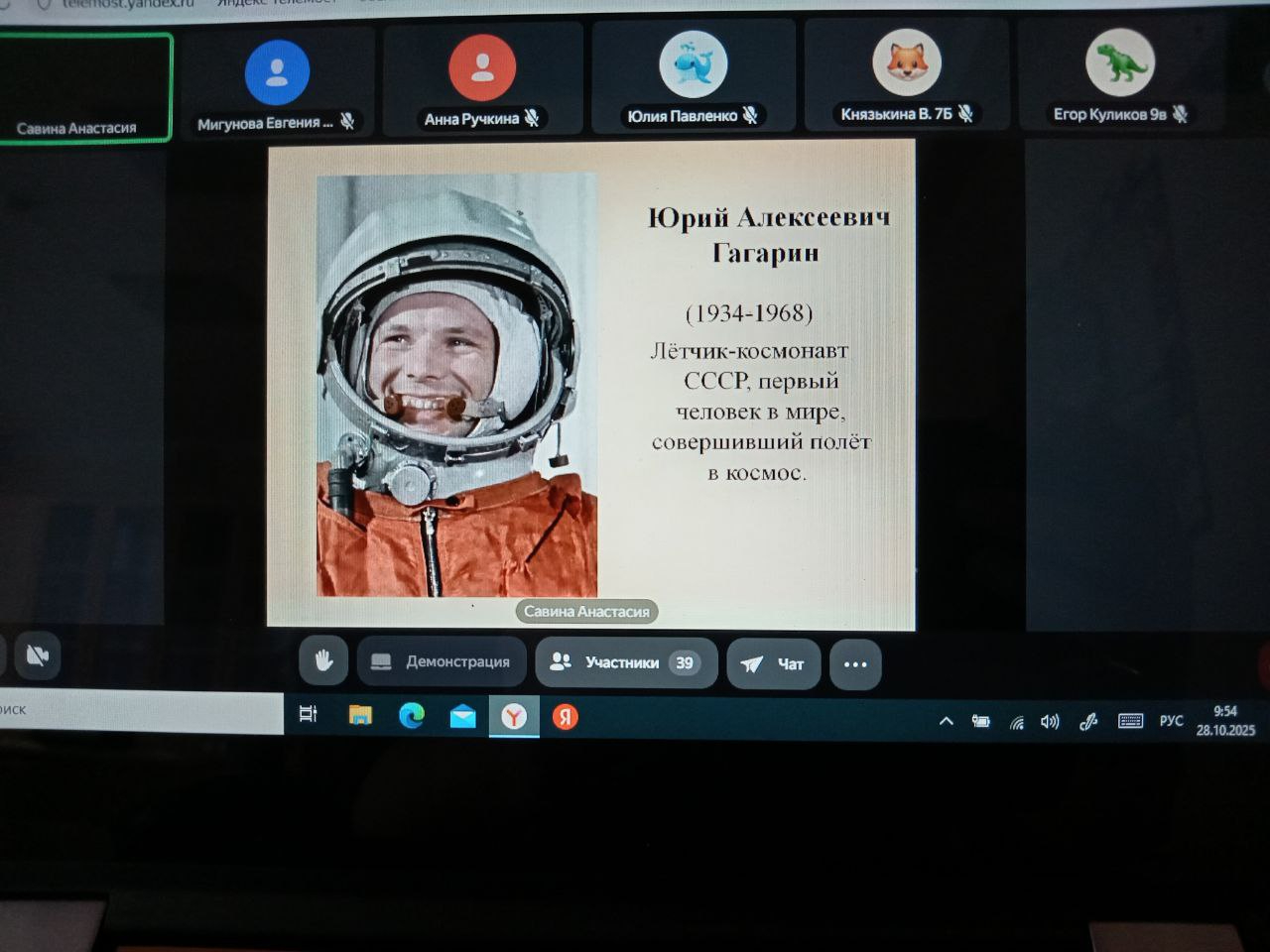
Task: Open Task View on the taskbar
Action: coord(308,715)
